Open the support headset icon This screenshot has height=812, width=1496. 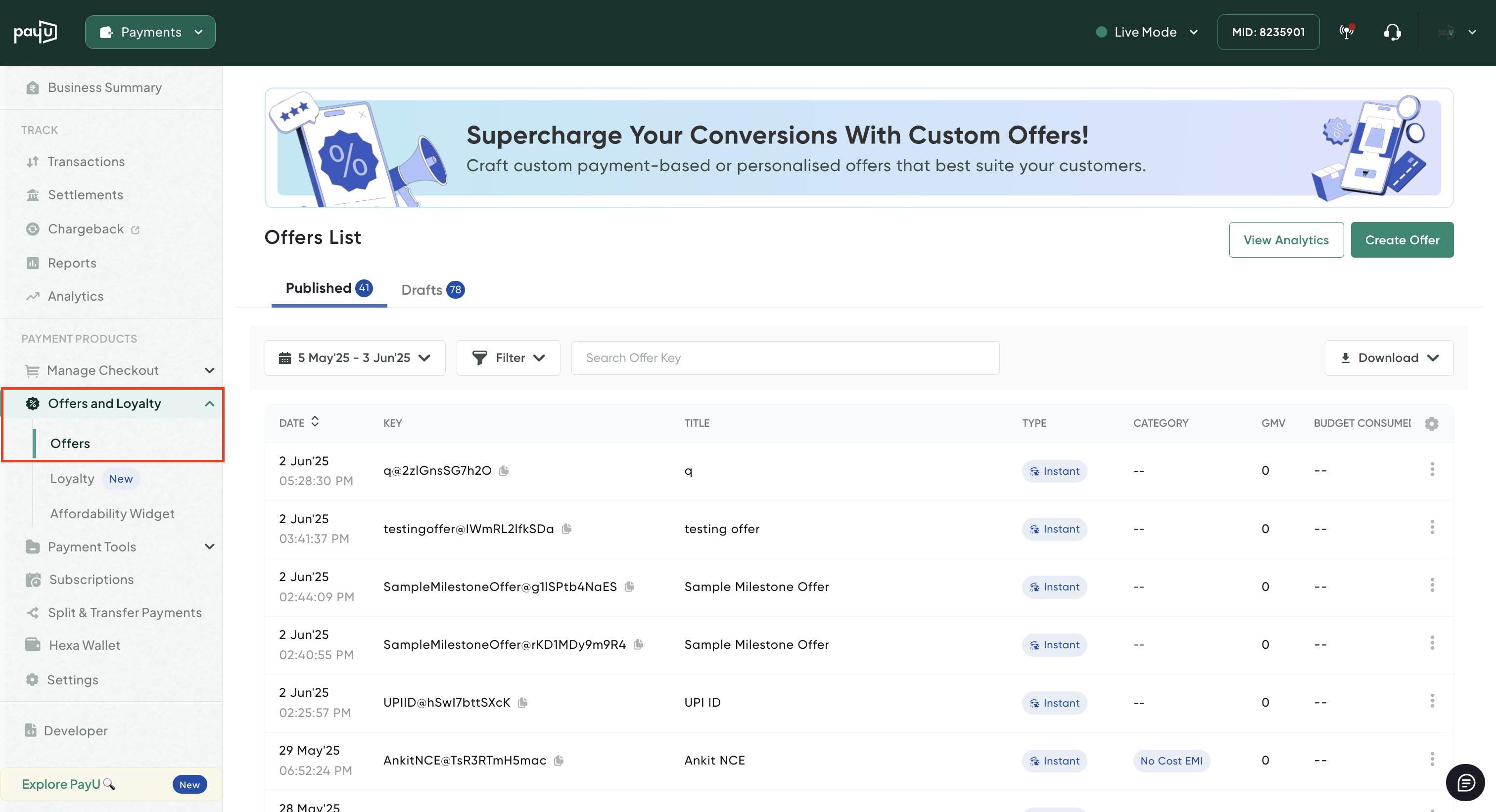point(1392,32)
